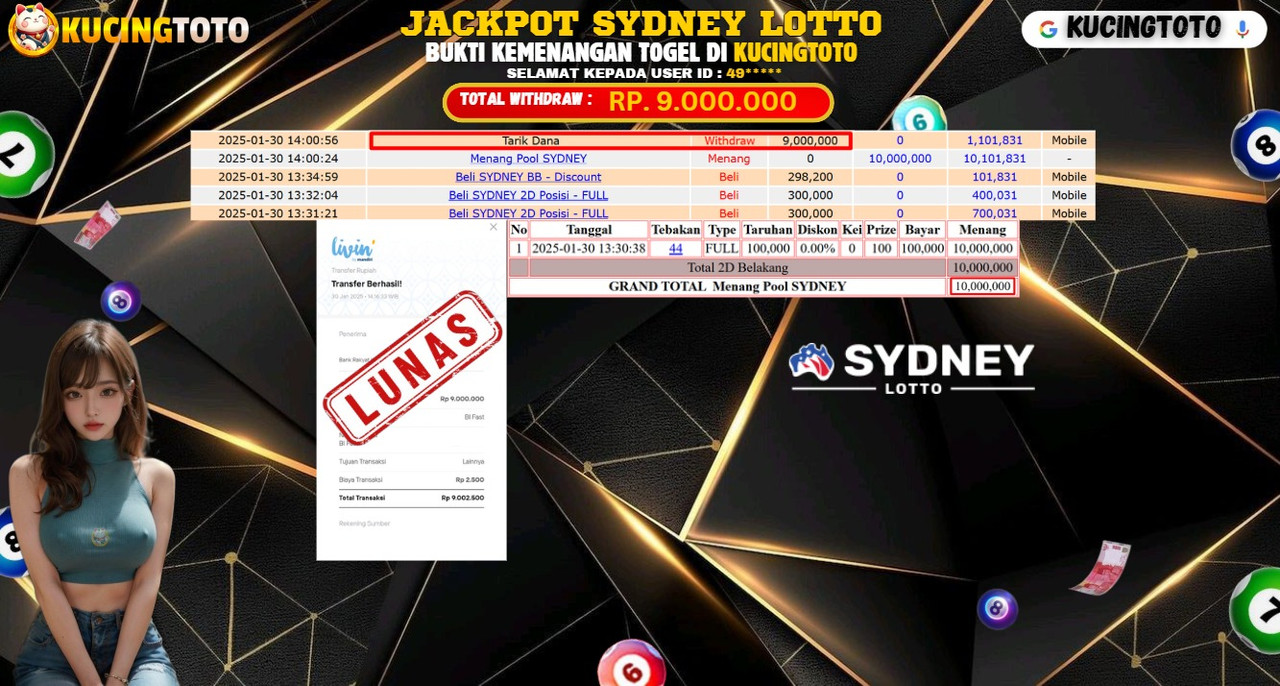The image size is (1280, 686).
Task: Click the tebakan number 44 link
Action: click(676, 249)
